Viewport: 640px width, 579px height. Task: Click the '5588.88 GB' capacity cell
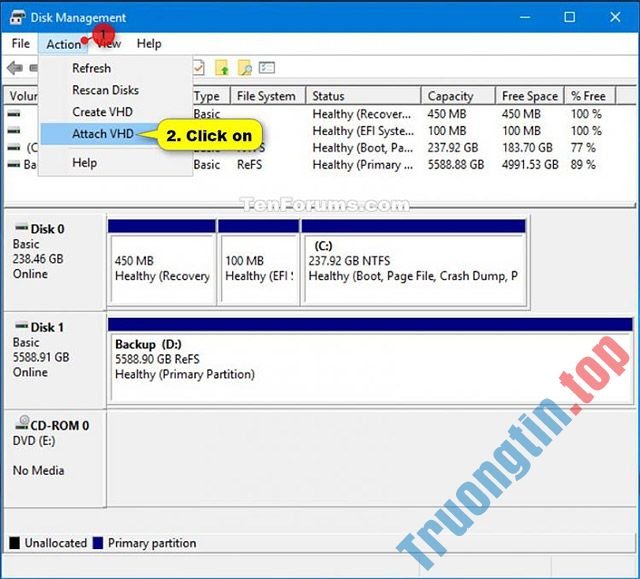point(456,165)
